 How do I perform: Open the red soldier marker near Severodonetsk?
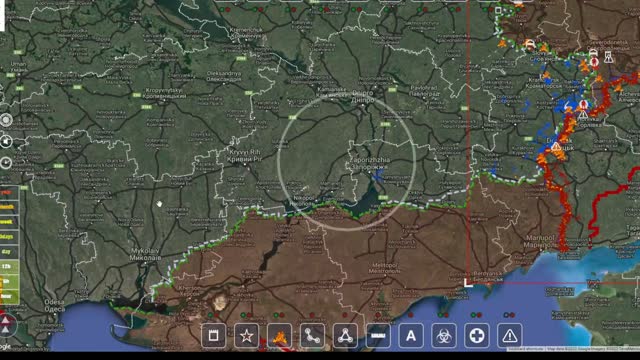[594, 62]
